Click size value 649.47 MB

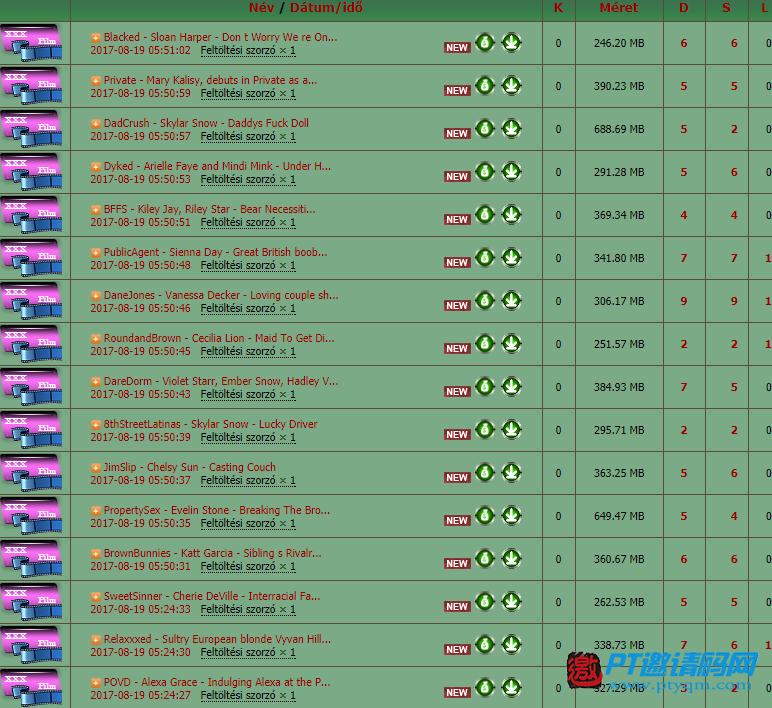point(619,516)
